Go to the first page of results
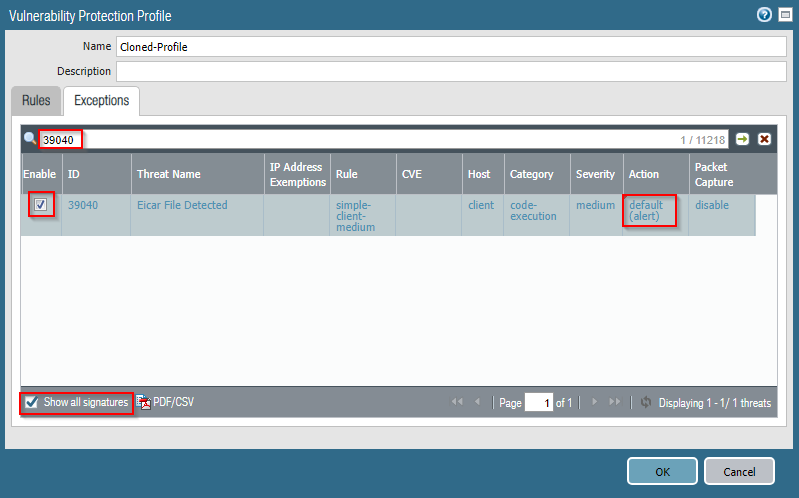This screenshot has width=799, height=498. [x=457, y=403]
